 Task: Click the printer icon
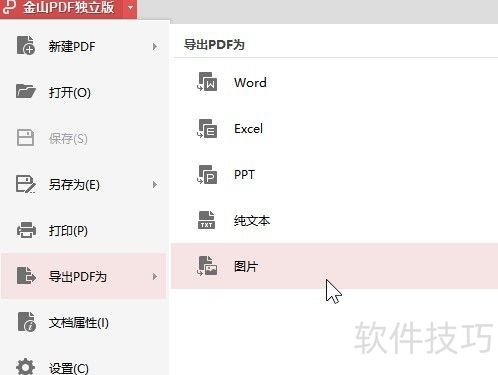click(26, 230)
